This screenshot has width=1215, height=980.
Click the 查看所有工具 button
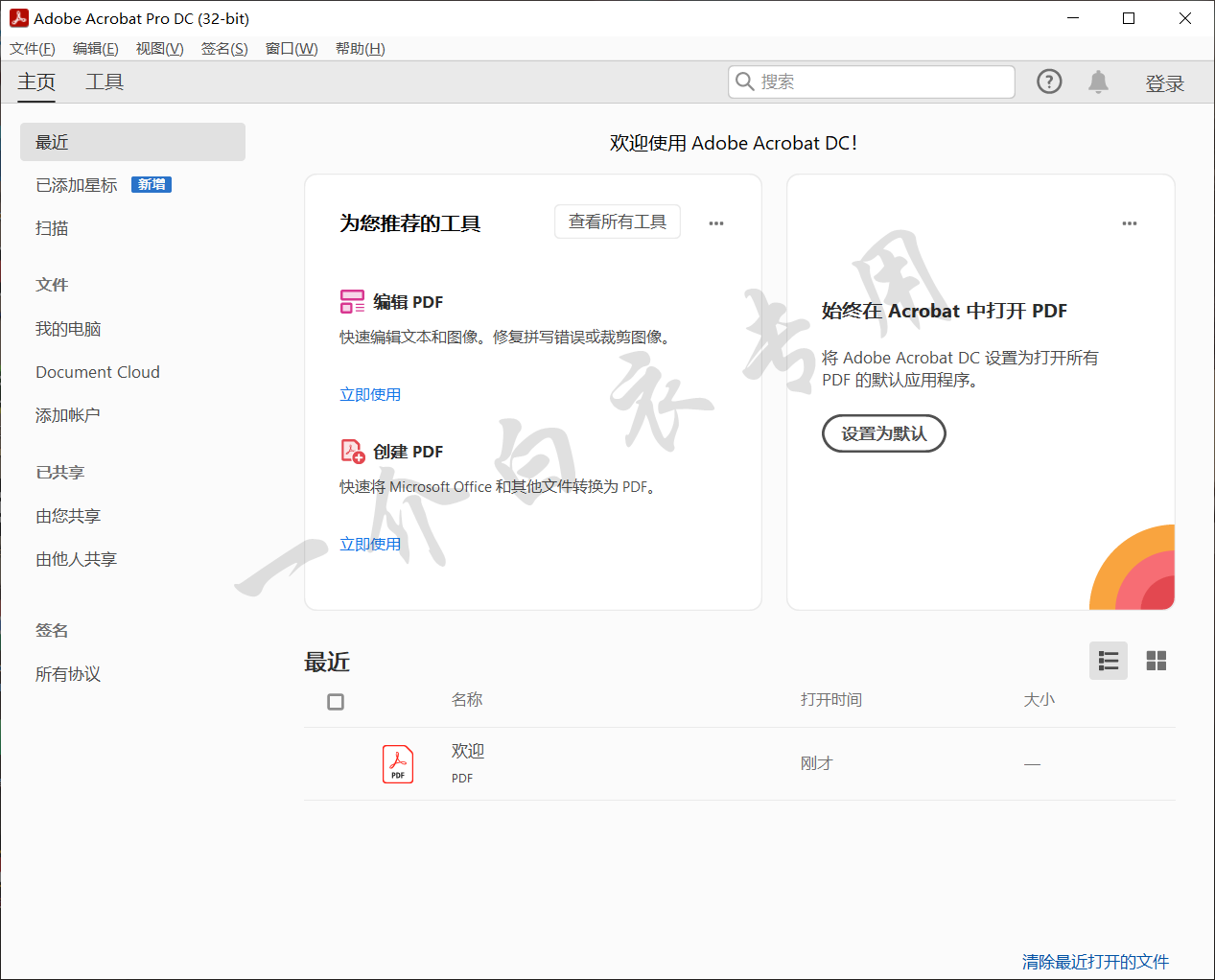pos(618,222)
